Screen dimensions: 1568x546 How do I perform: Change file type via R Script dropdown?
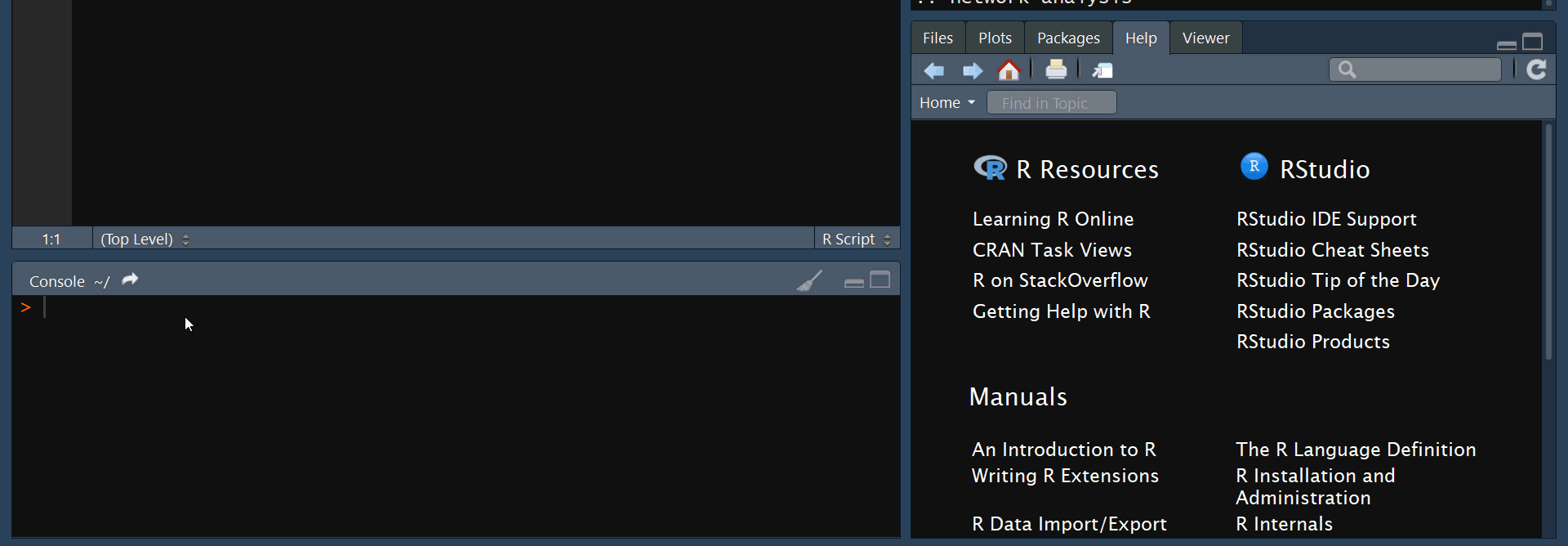tap(857, 239)
